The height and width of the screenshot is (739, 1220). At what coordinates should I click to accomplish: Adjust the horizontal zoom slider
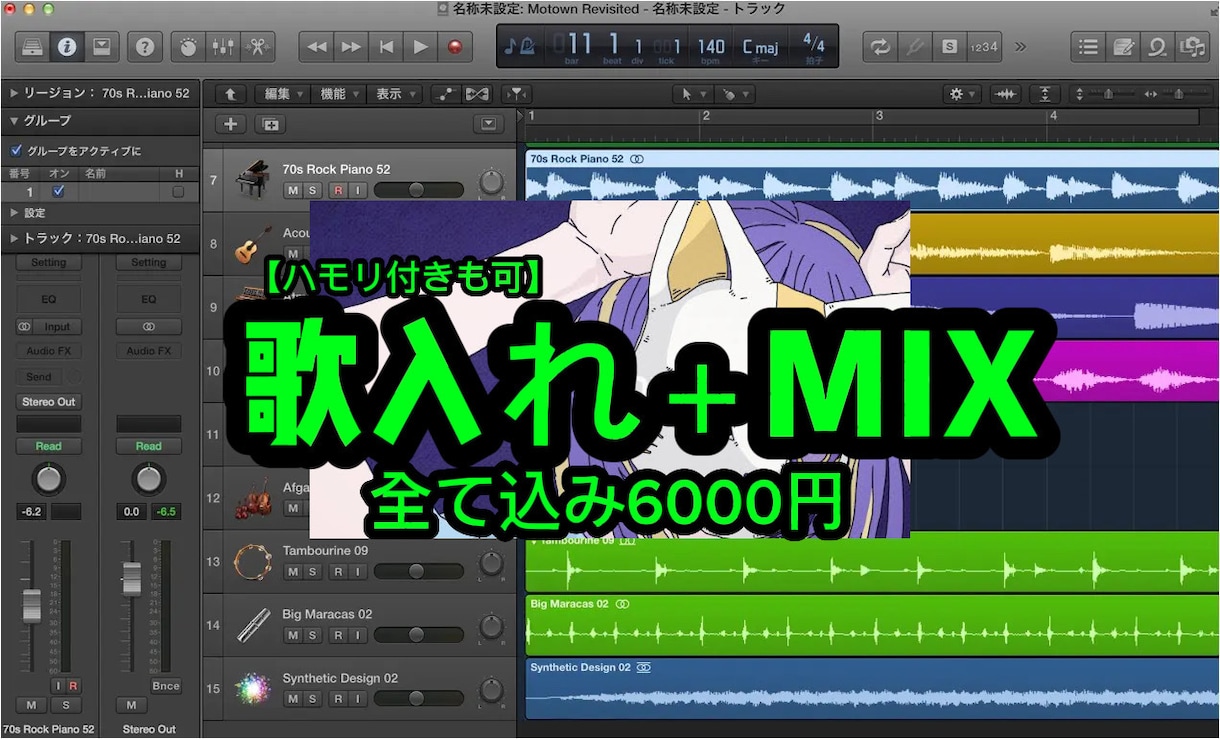click(1177, 94)
